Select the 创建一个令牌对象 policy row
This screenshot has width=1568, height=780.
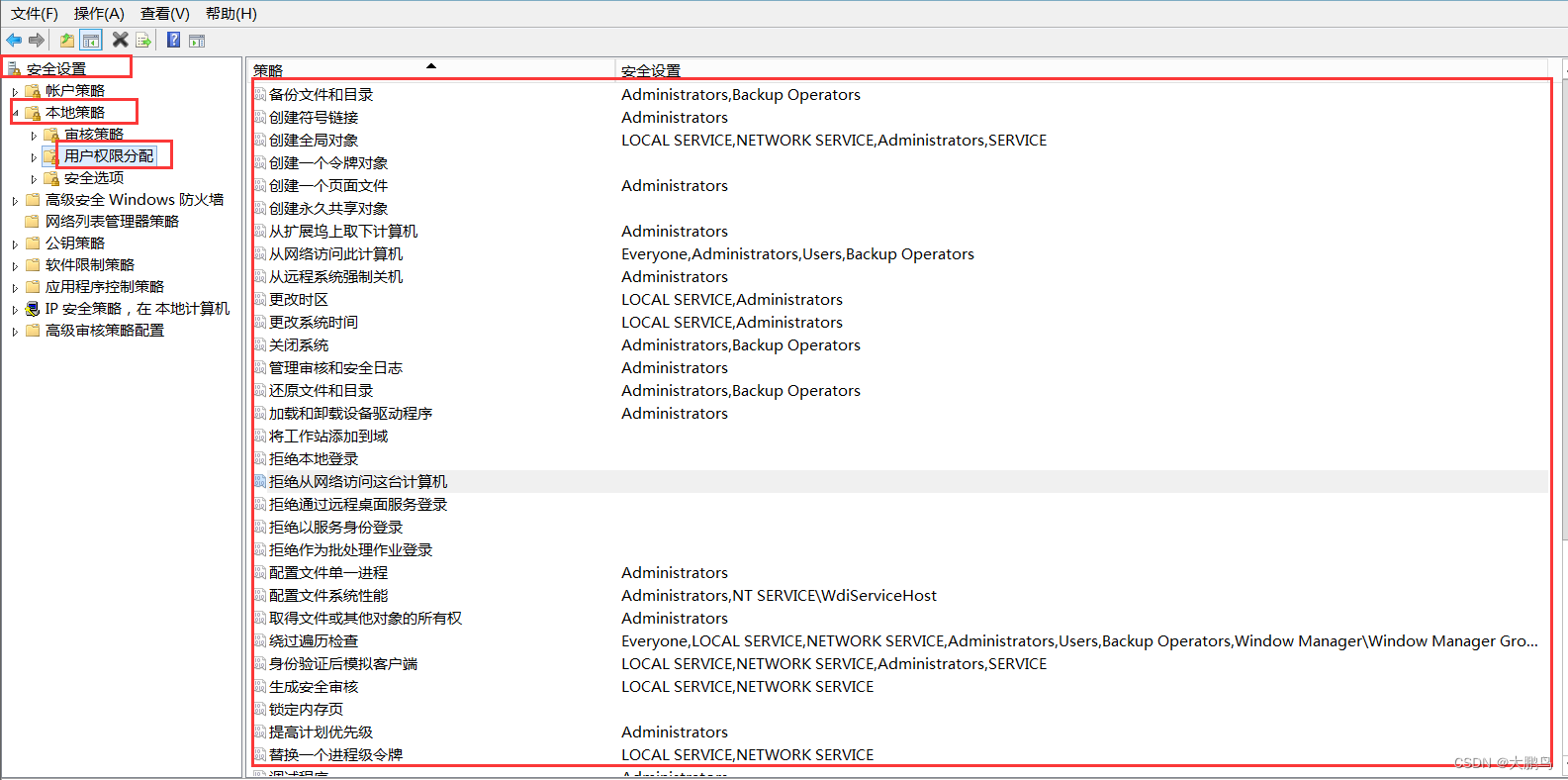[900, 162]
